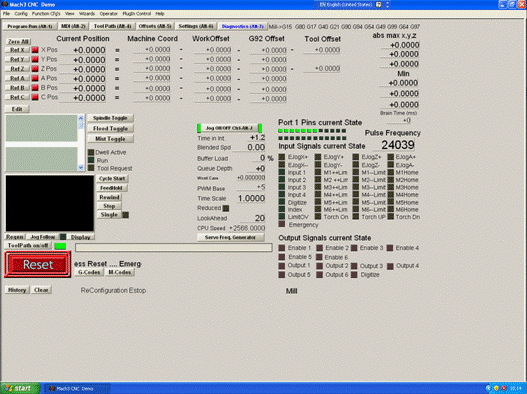Click the History button
Viewport: 527px width, 394px height.
17,290
